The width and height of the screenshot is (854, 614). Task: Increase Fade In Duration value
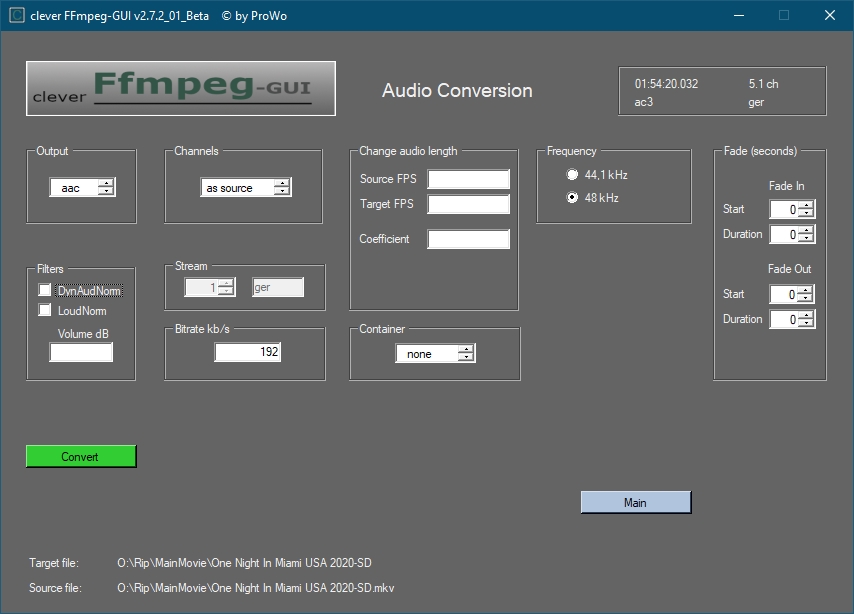806,230
